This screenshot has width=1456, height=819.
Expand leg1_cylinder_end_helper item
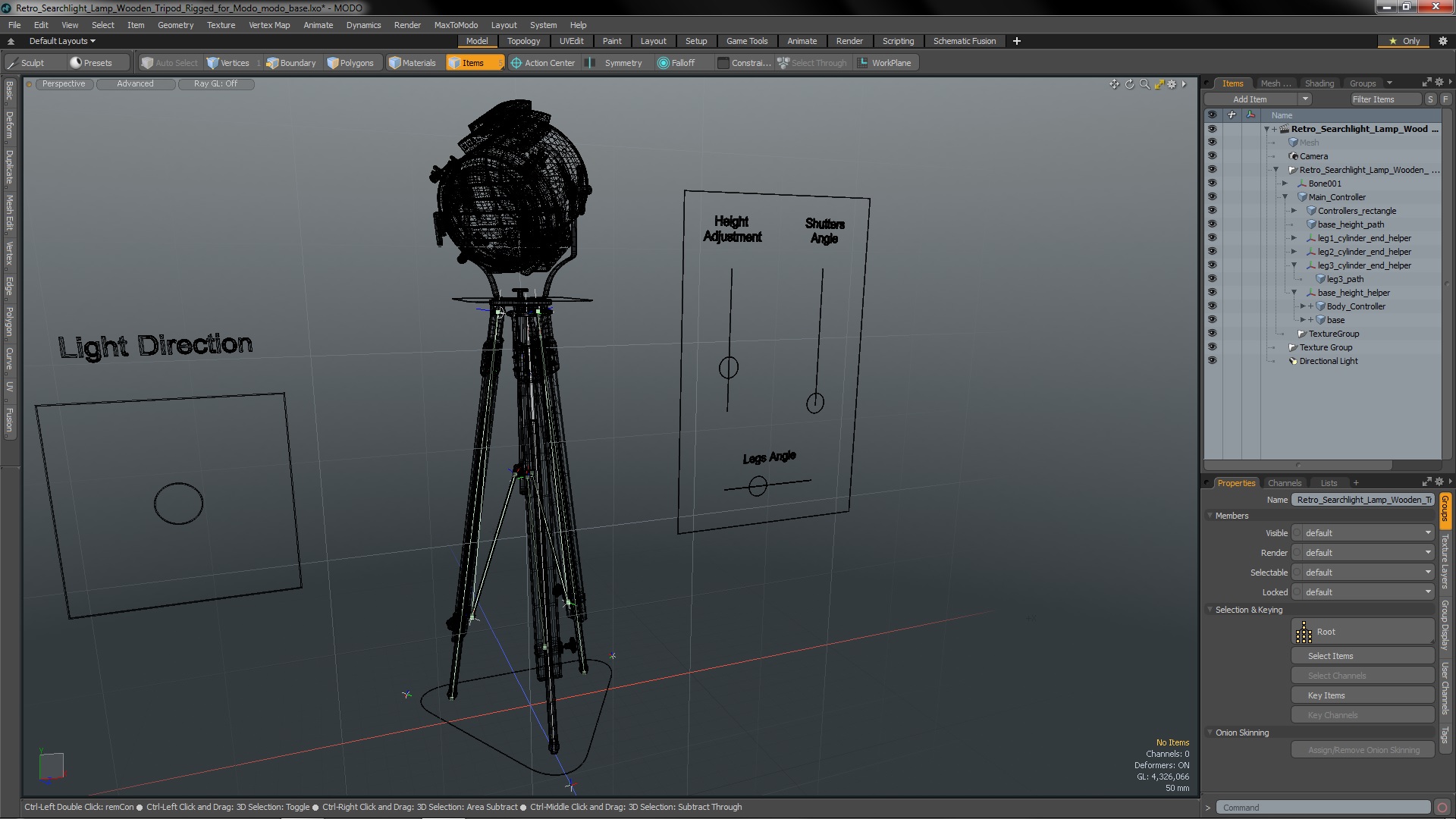tap(1294, 238)
